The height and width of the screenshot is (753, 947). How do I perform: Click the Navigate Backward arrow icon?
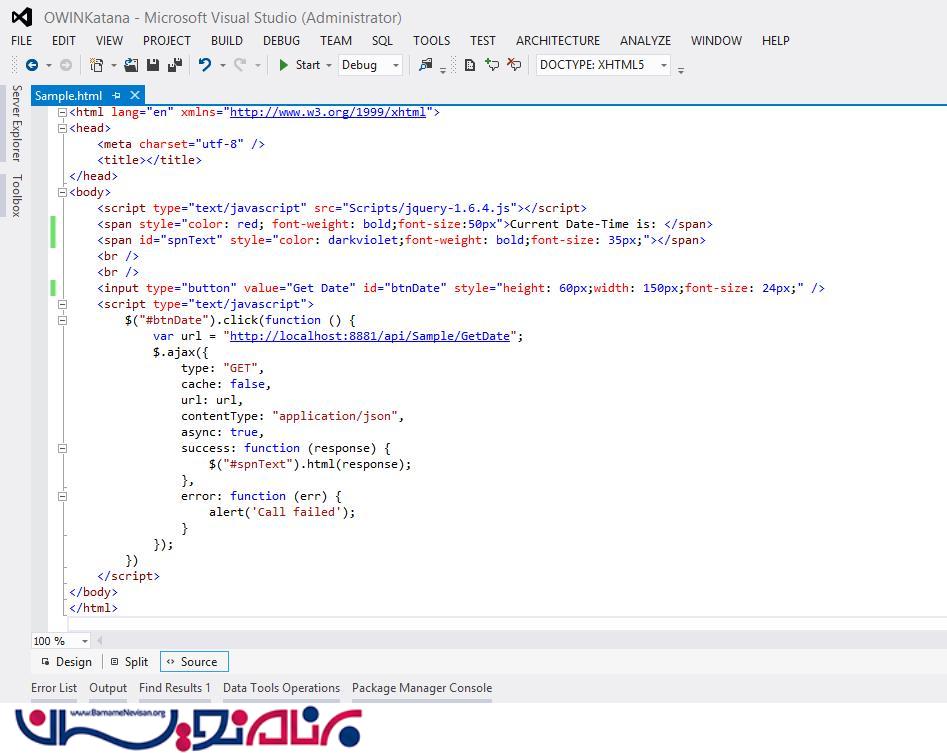pos(32,65)
